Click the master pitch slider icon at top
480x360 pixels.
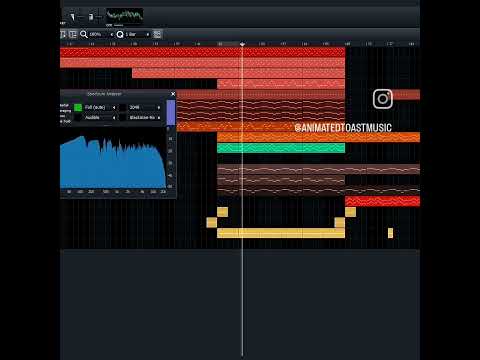click(91, 16)
